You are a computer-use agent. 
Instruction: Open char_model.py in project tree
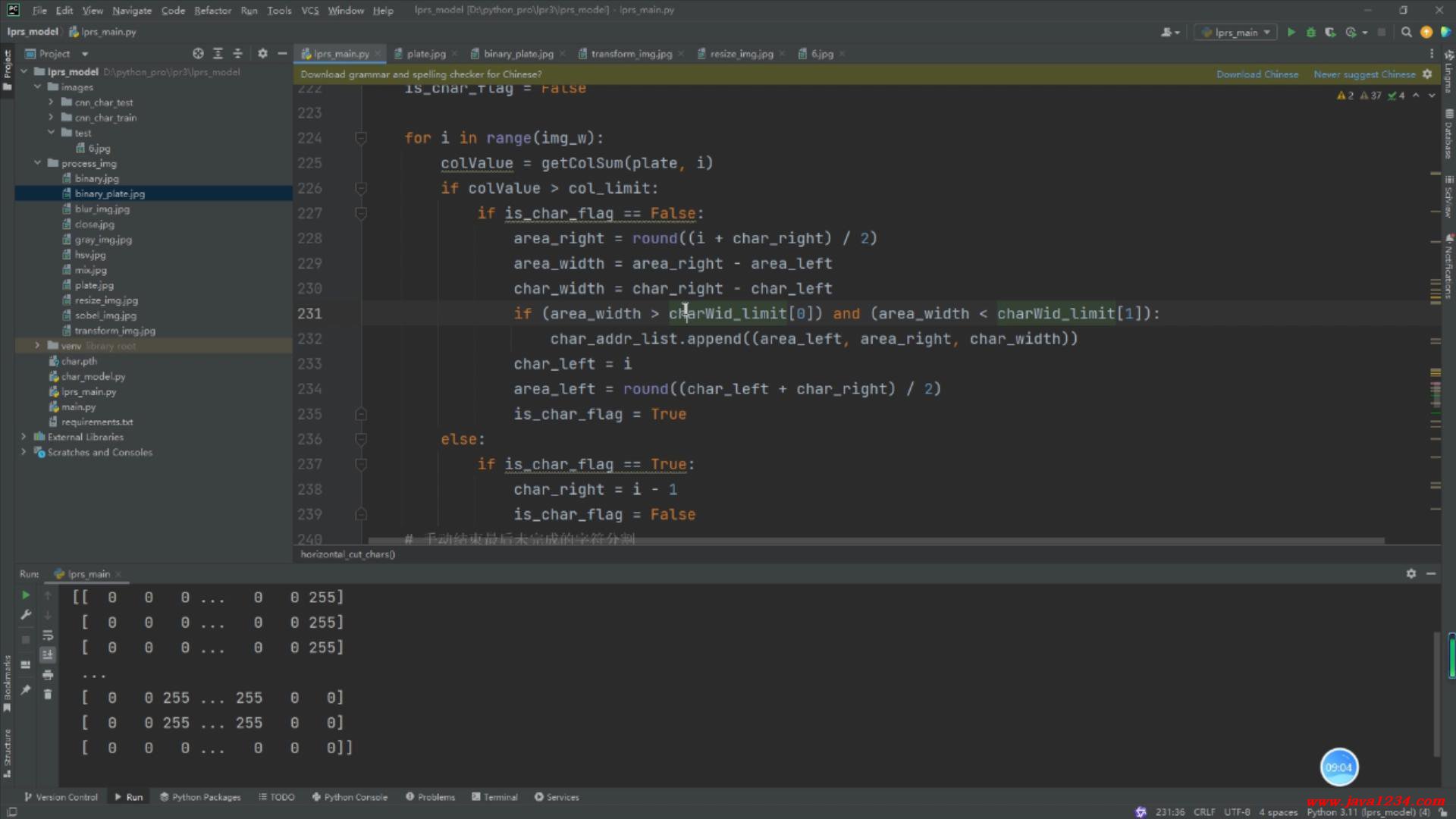click(x=93, y=376)
